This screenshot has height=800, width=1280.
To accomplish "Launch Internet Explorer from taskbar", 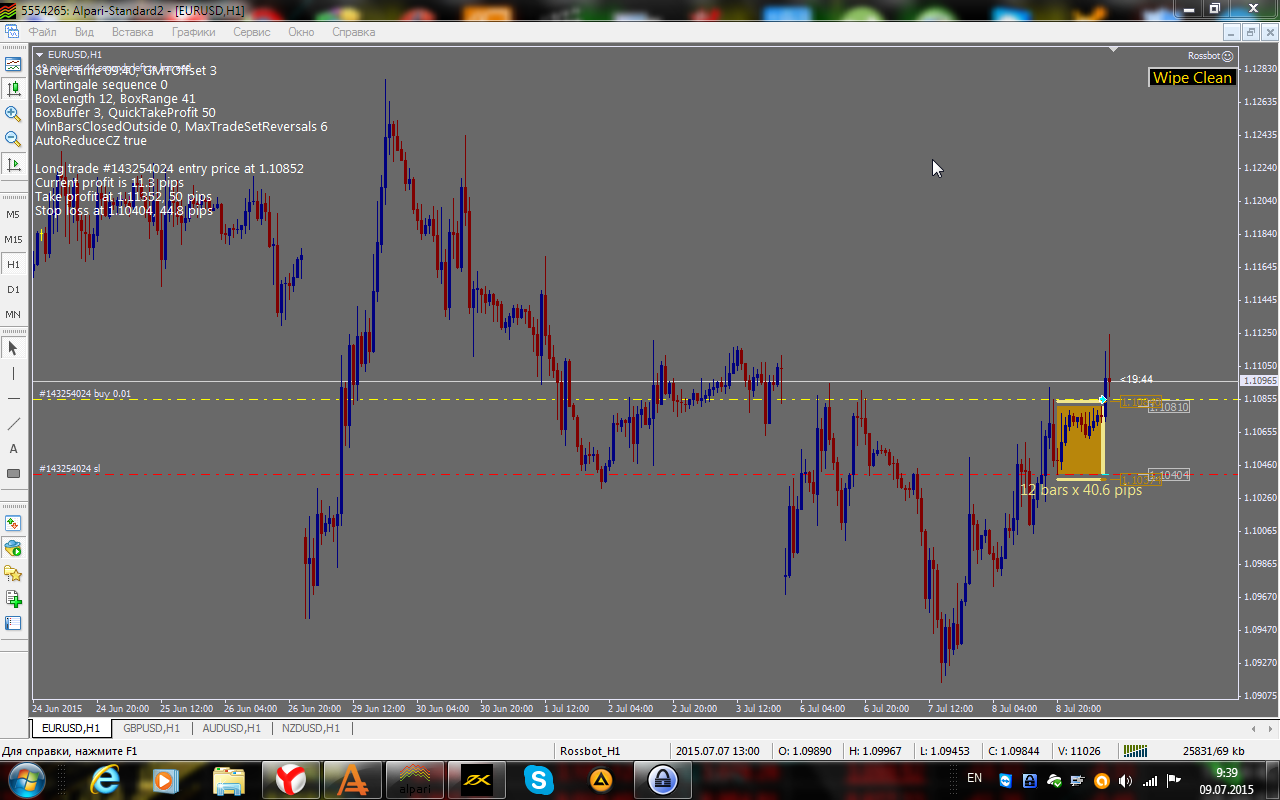I will tap(104, 779).
